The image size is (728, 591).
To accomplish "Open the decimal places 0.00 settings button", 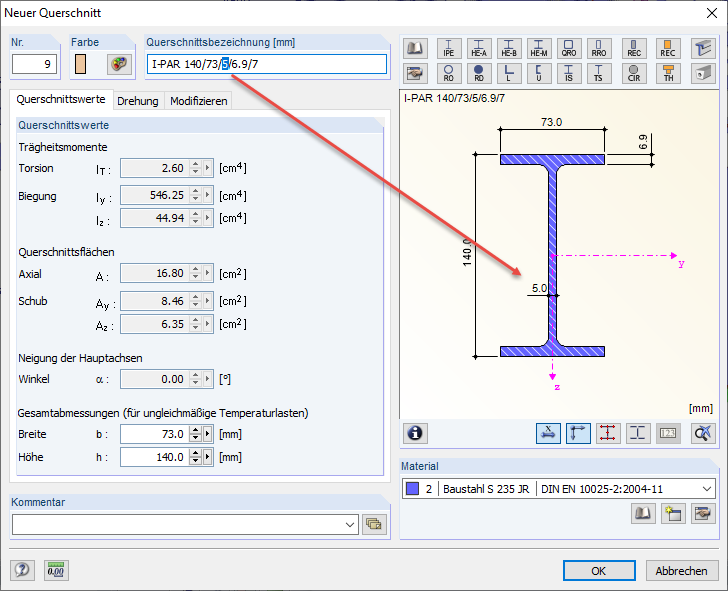I will (57, 570).
